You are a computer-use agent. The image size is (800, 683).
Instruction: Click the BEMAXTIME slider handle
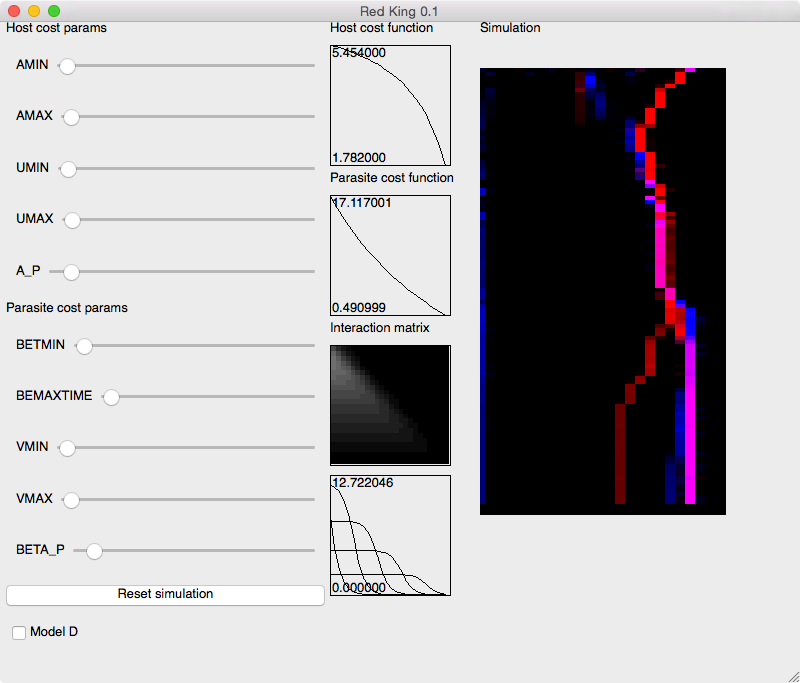tap(112, 397)
